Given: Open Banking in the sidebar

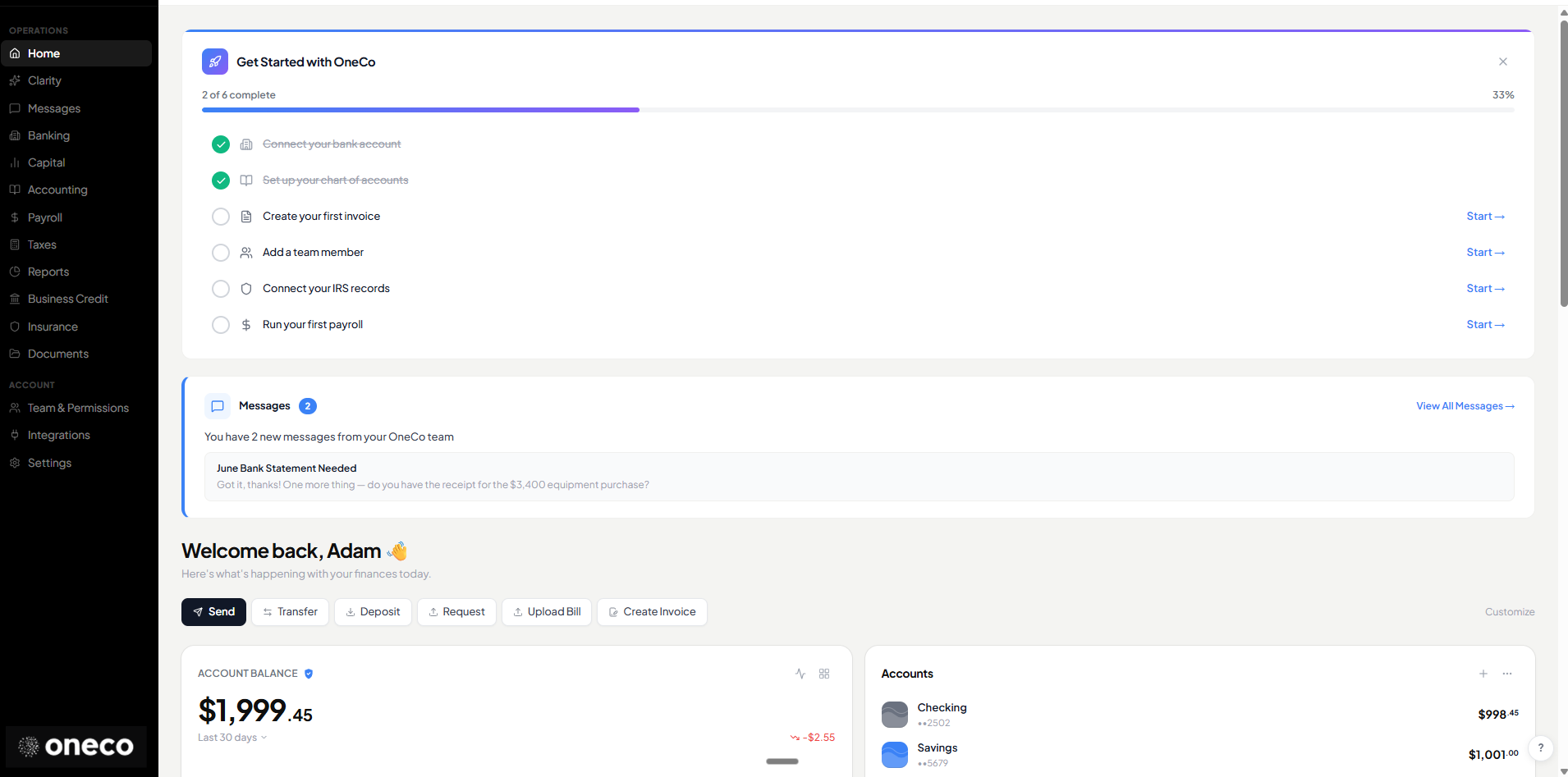Looking at the screenshot, I should coord(48,135).
